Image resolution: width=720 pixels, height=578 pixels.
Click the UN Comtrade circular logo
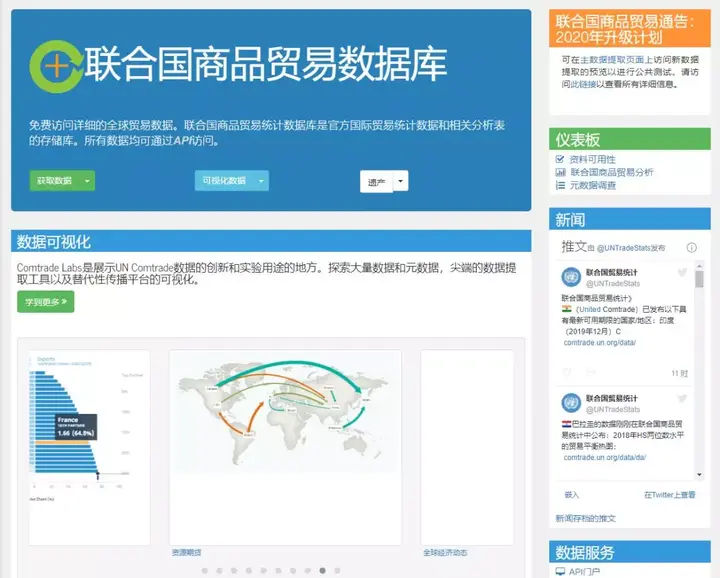(56, 67)
